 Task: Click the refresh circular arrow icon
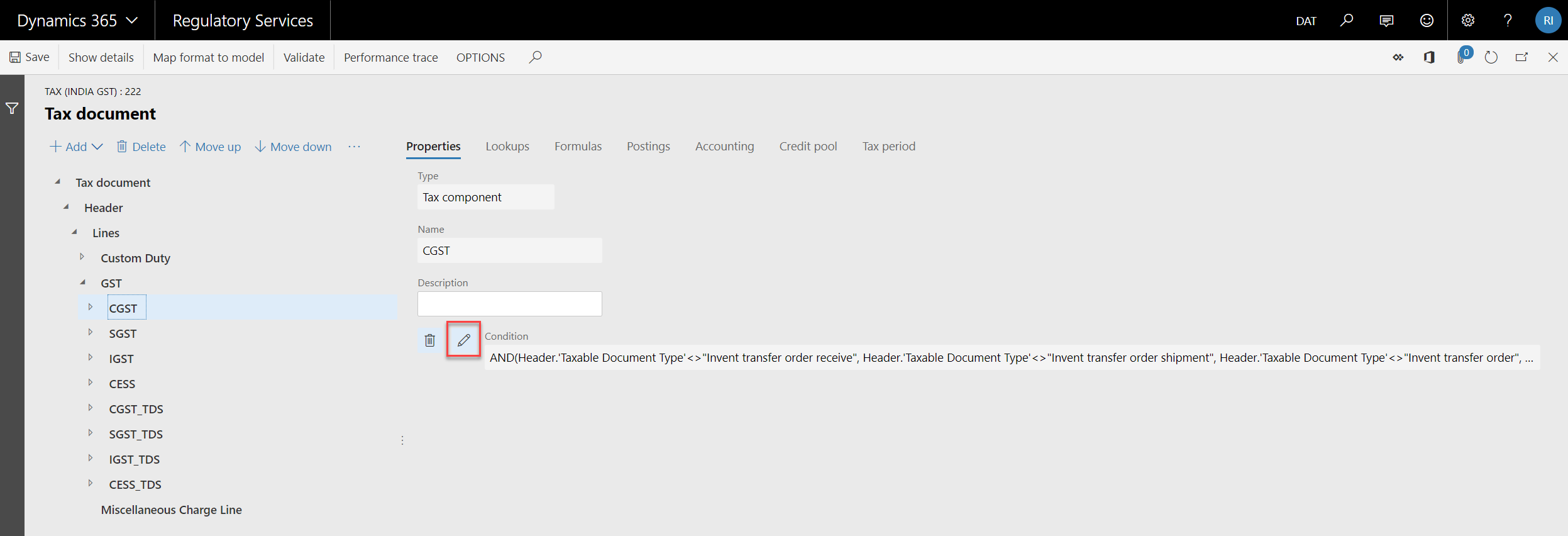tap(1491, 57)
